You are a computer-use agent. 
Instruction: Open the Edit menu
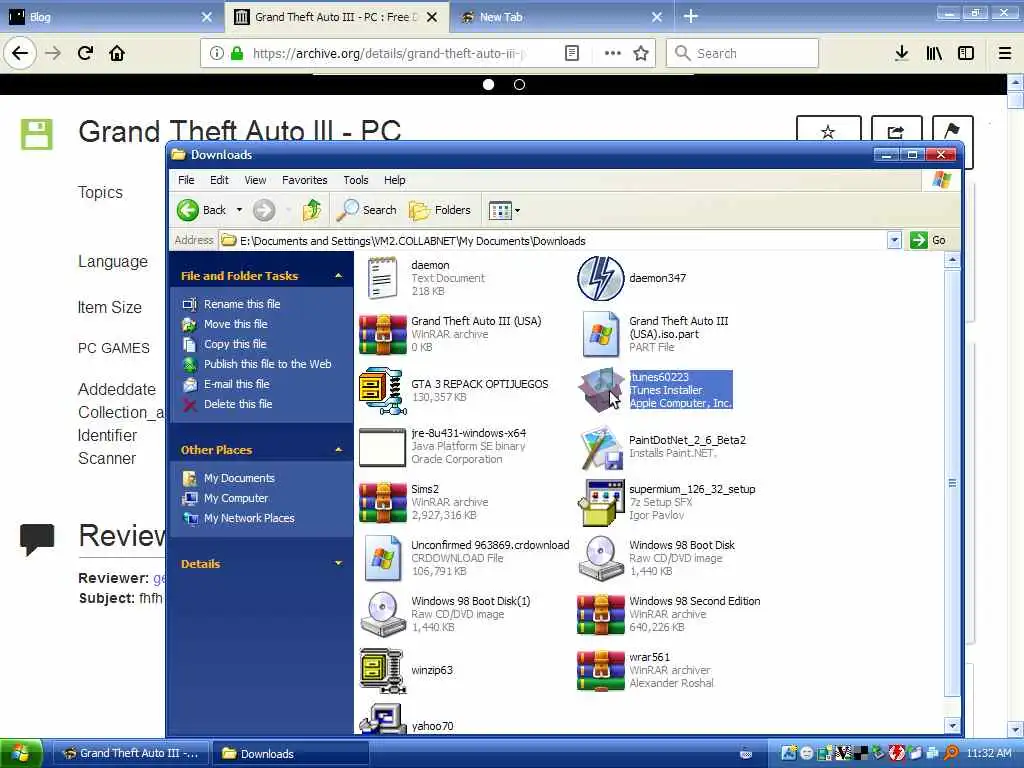pyautogui.click(x=219, y=180)
